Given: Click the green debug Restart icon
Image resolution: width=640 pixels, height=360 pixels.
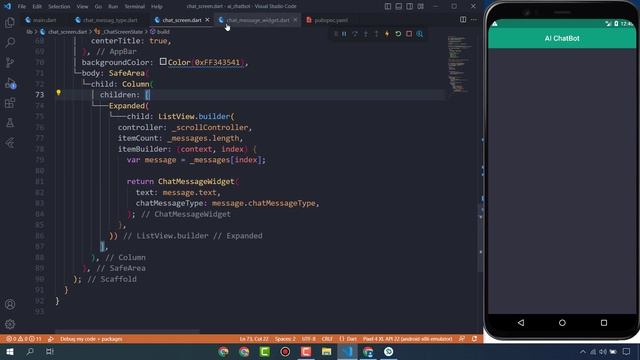Looking at the screenshot, I should click(x=398, y=34).
